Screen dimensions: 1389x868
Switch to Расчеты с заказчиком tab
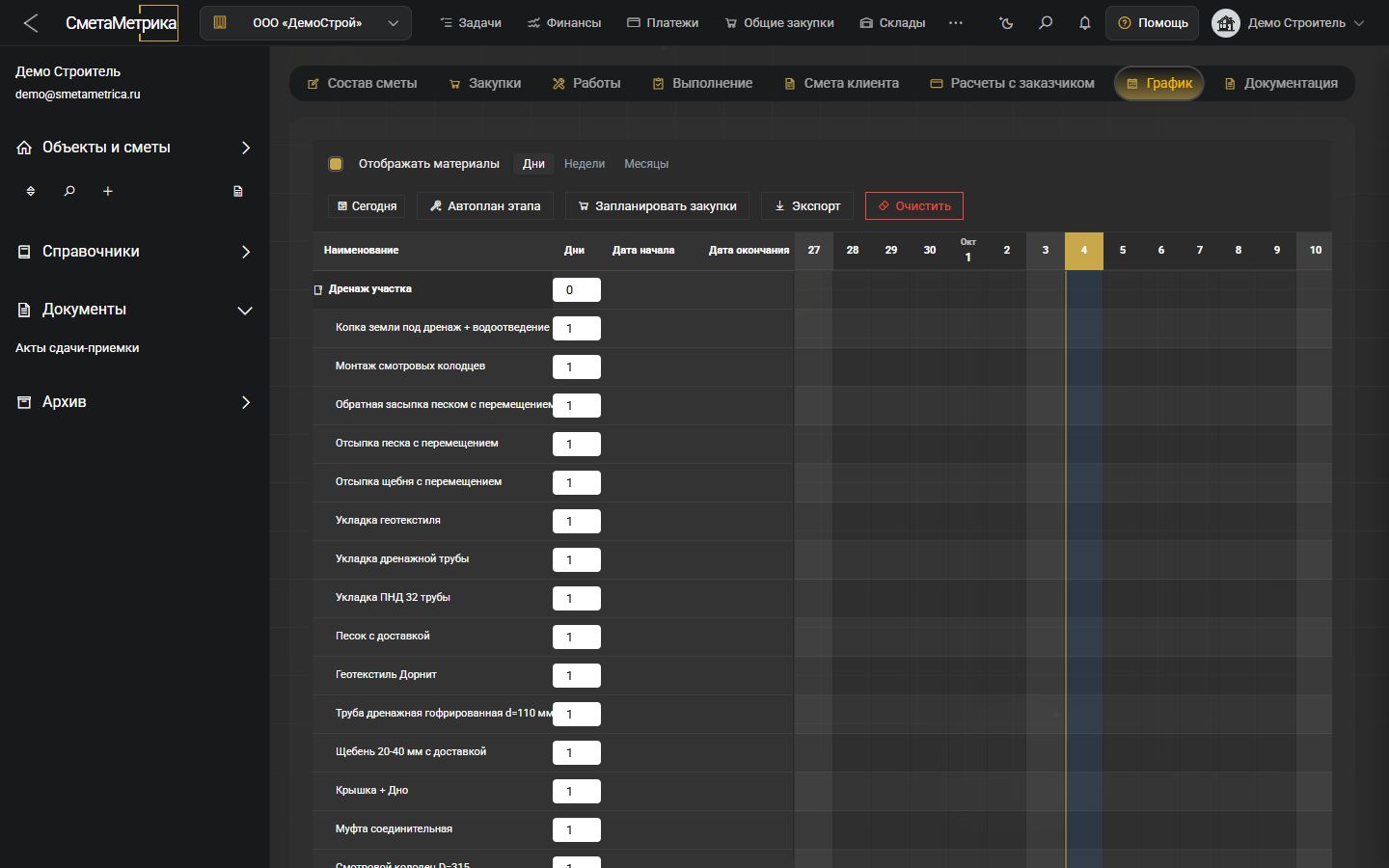tap(1012, 84)
